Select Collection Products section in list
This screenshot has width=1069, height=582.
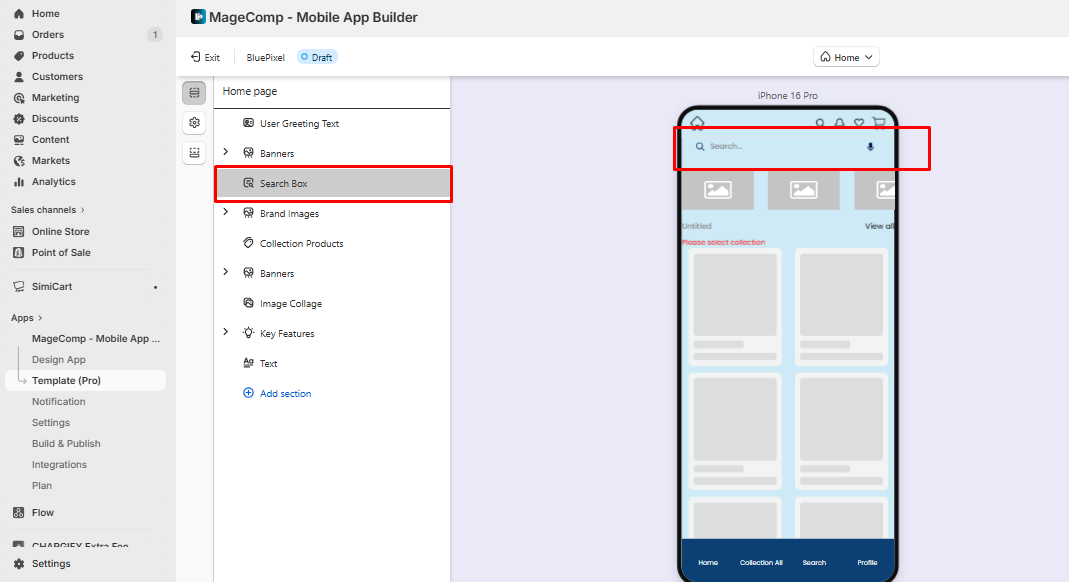coord(301,243)
